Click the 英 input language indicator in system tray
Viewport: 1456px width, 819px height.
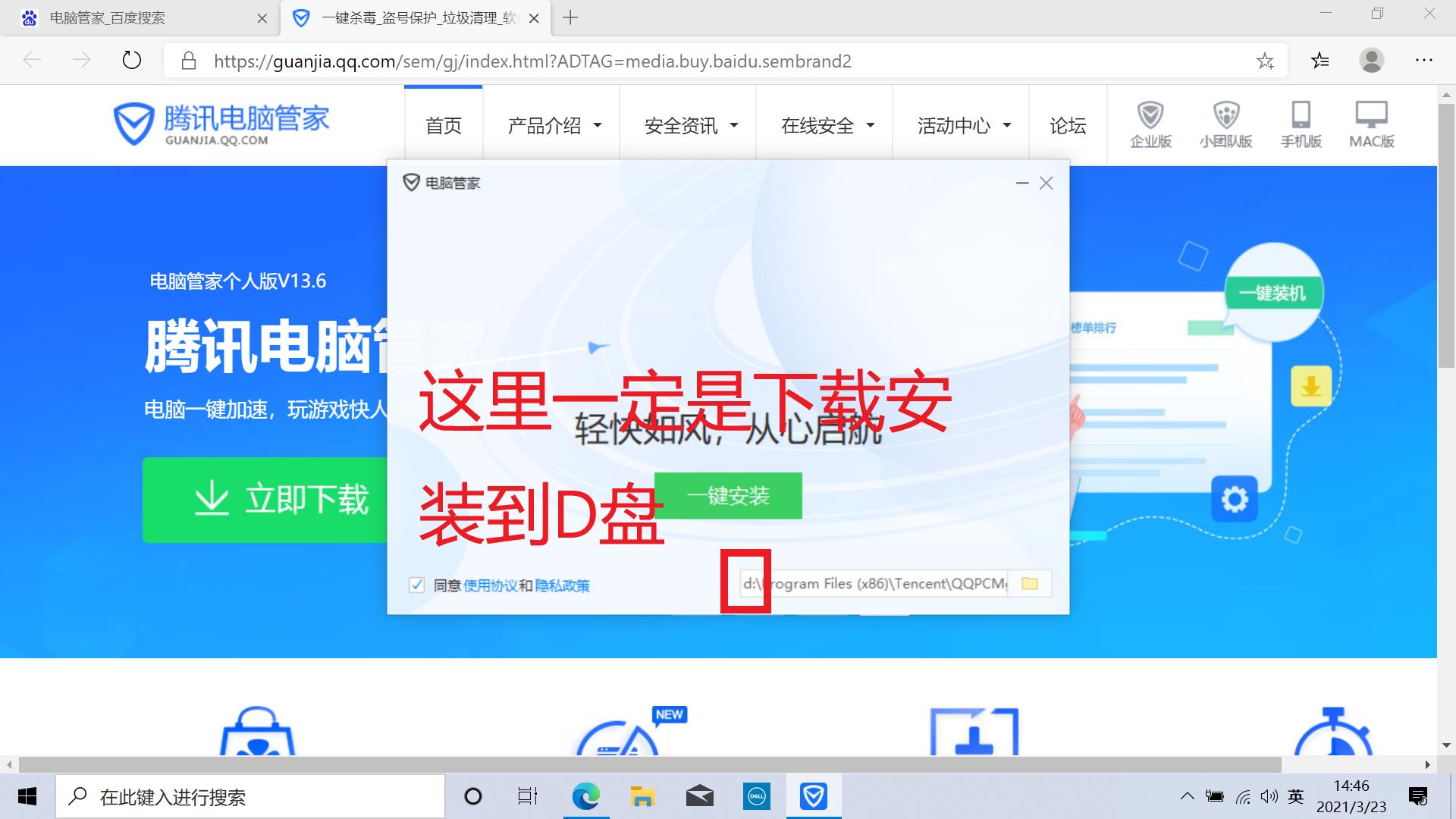point(1294,796)
